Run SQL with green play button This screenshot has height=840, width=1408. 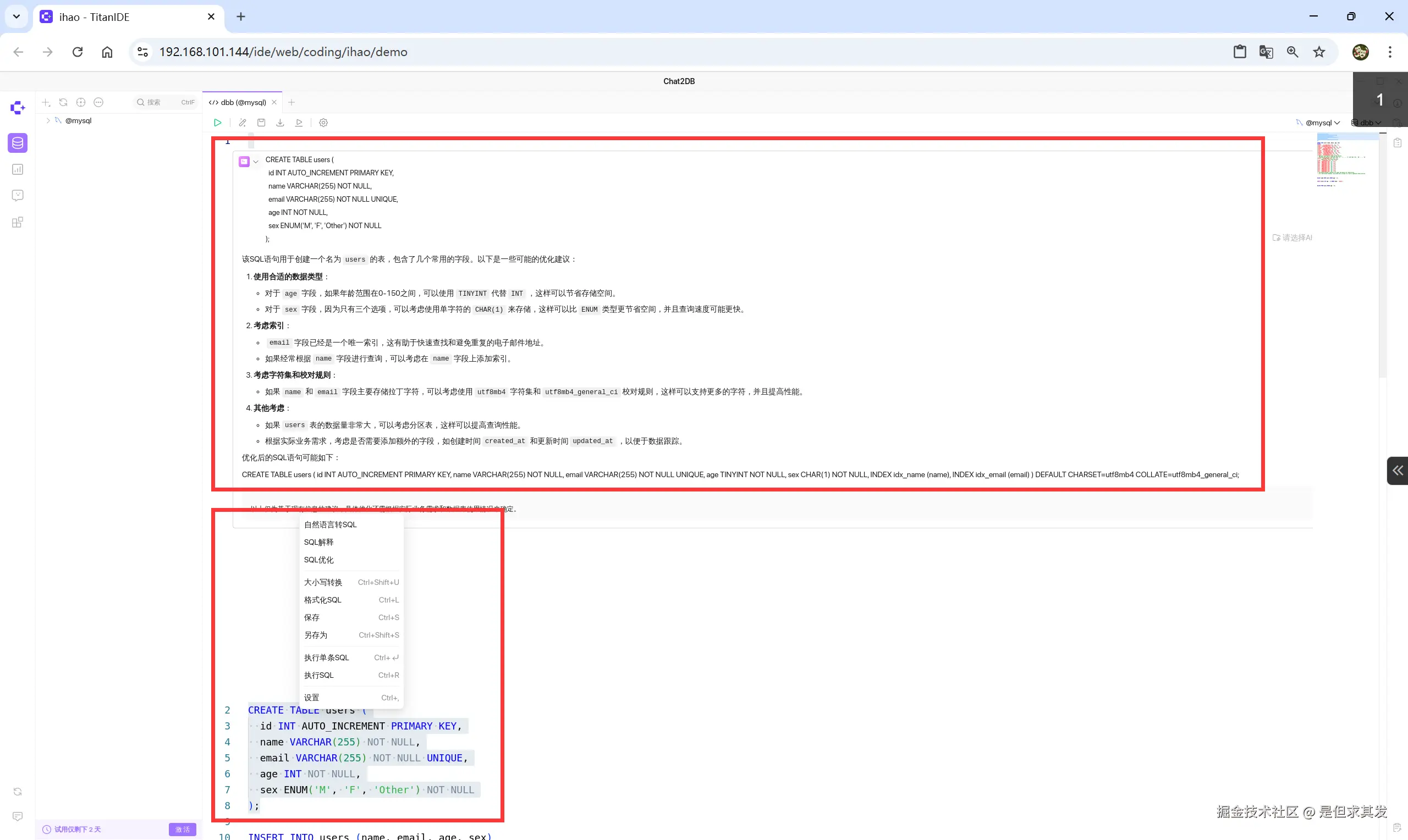(217, 123)
